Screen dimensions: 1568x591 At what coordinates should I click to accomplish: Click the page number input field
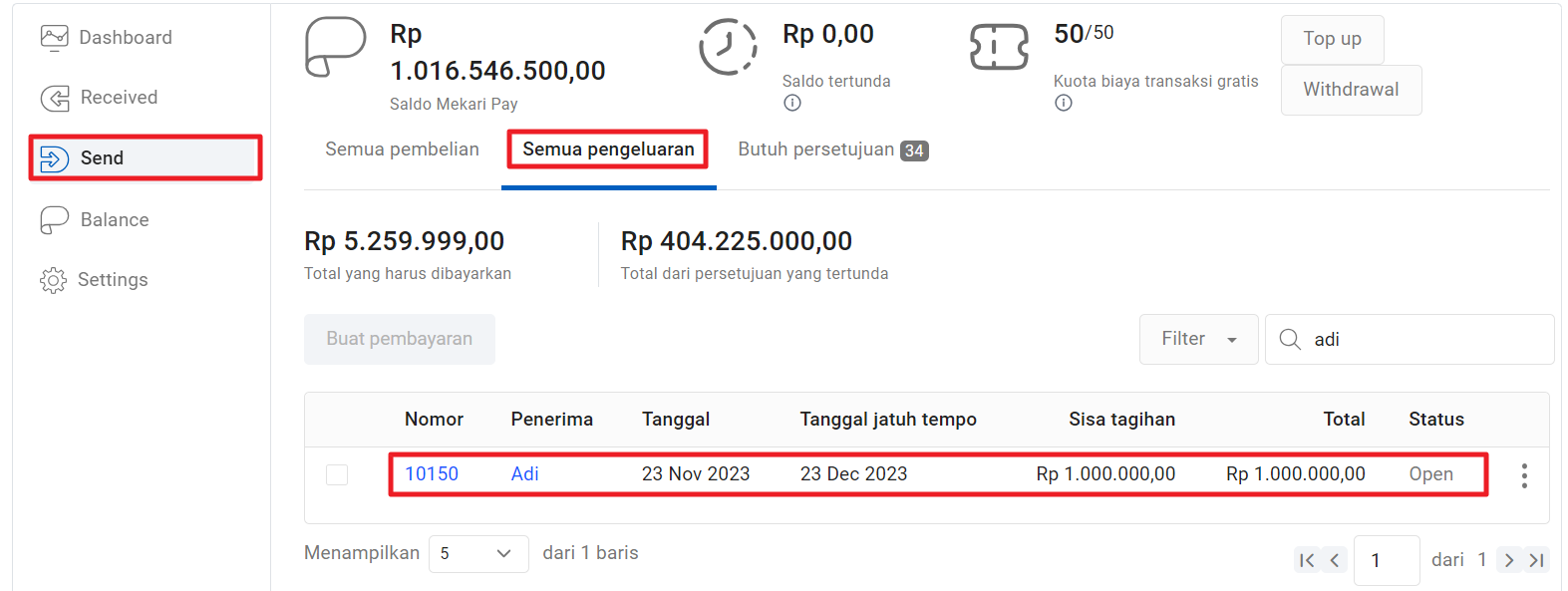pos(1386,560)
